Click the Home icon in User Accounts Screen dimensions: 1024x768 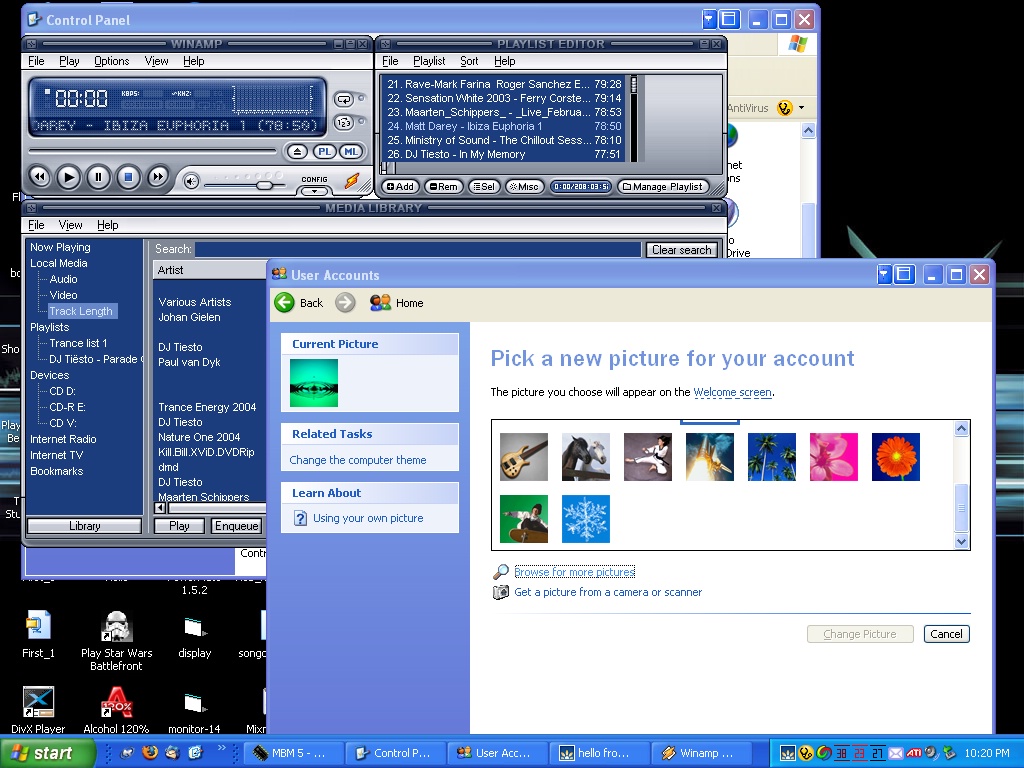tap(380, 302)
